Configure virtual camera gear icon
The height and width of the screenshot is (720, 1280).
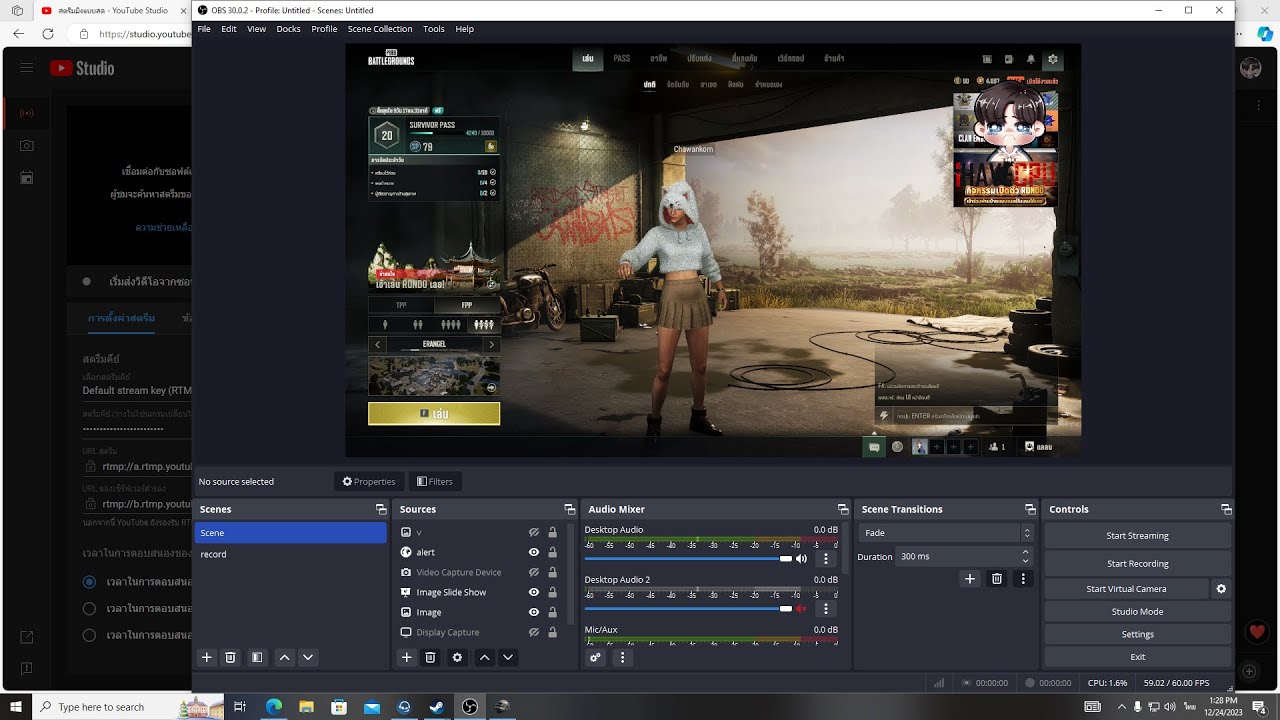pyautogui.click(x=1221, y=589)
